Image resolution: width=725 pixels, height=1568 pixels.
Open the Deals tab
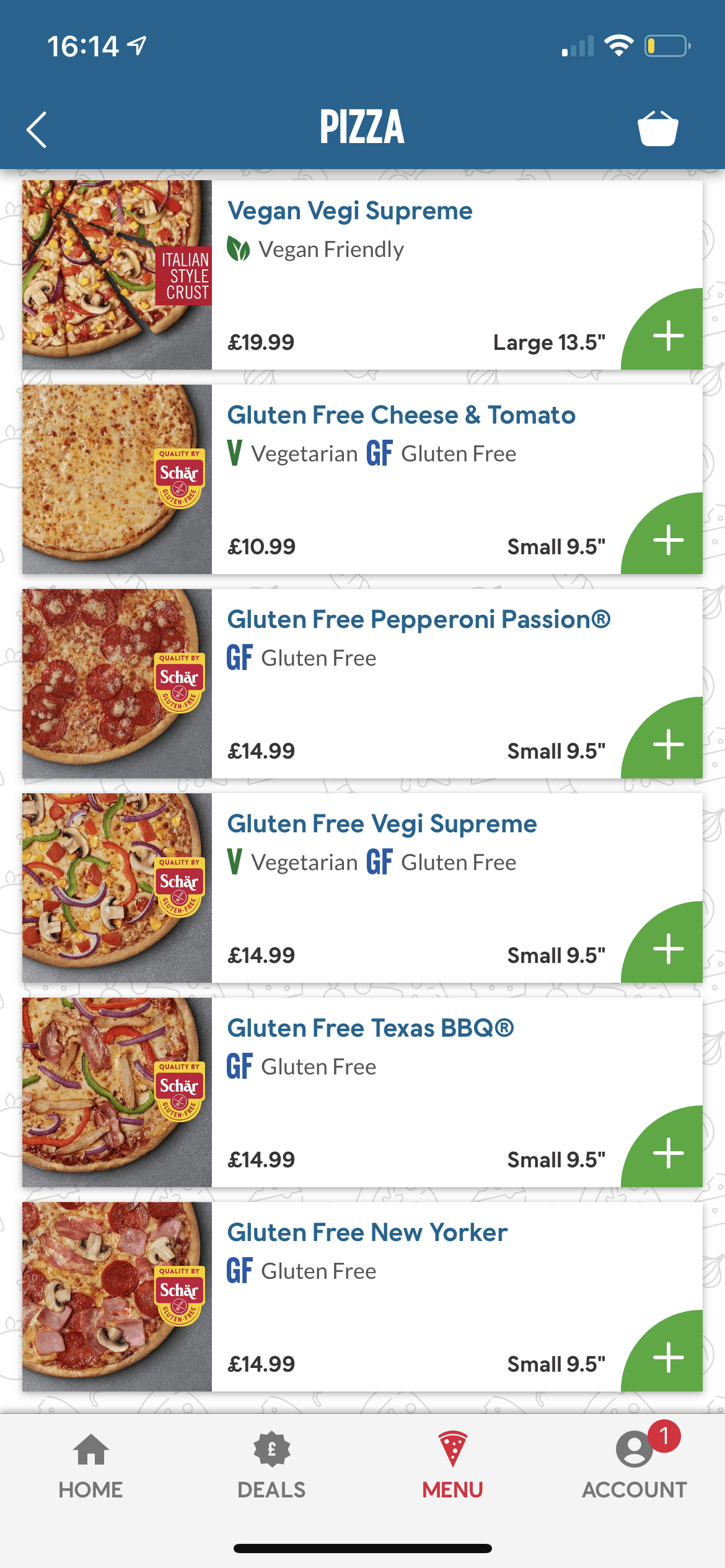pos(271,1466)
